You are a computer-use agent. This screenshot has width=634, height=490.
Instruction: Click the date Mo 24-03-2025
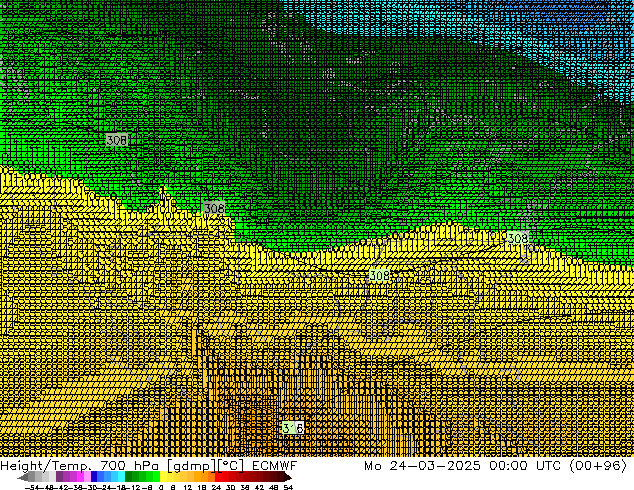pyautogui.click(x=422, y=466)
